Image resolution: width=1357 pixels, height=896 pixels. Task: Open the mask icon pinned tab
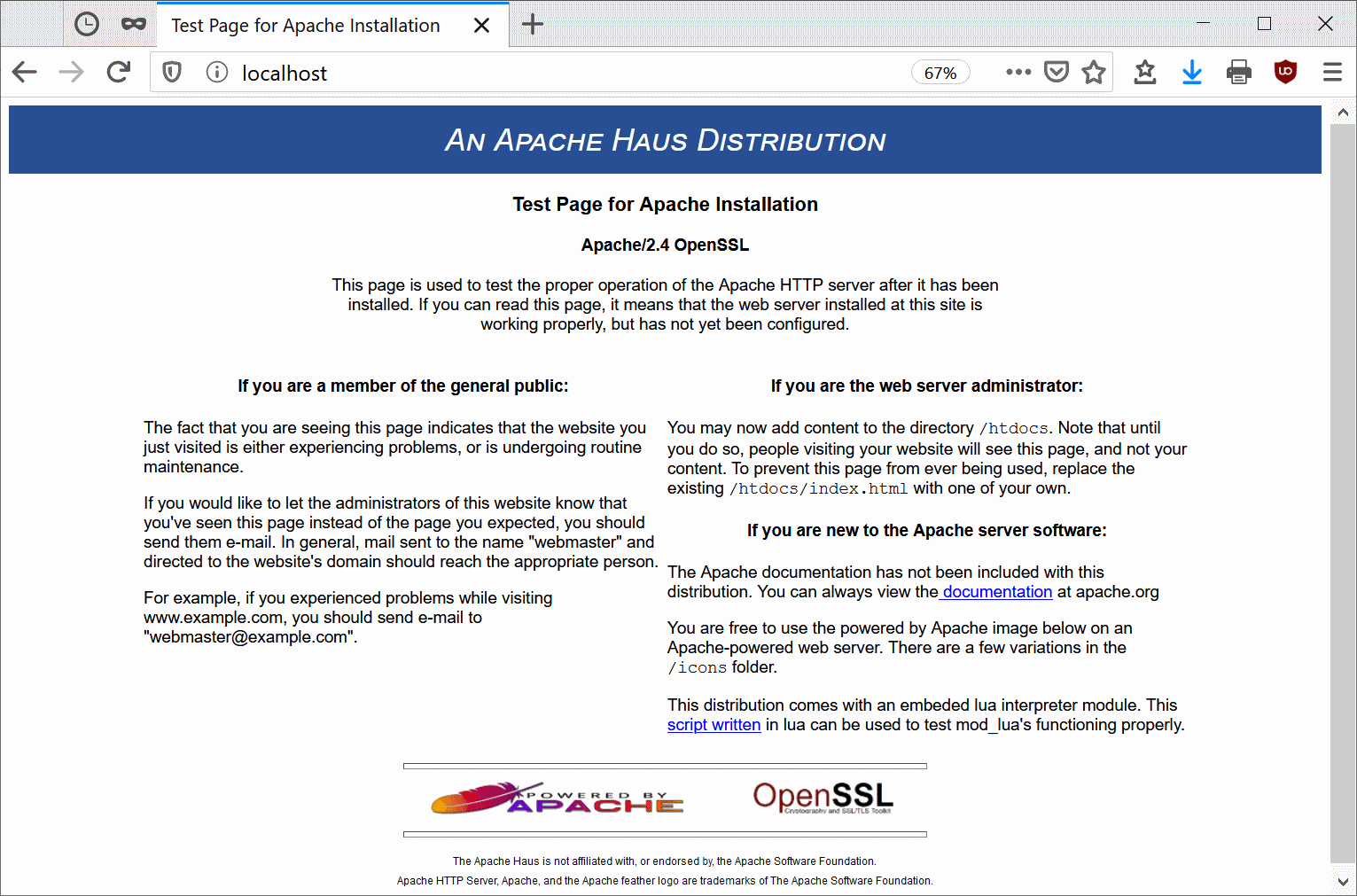[x=134, y=24]
